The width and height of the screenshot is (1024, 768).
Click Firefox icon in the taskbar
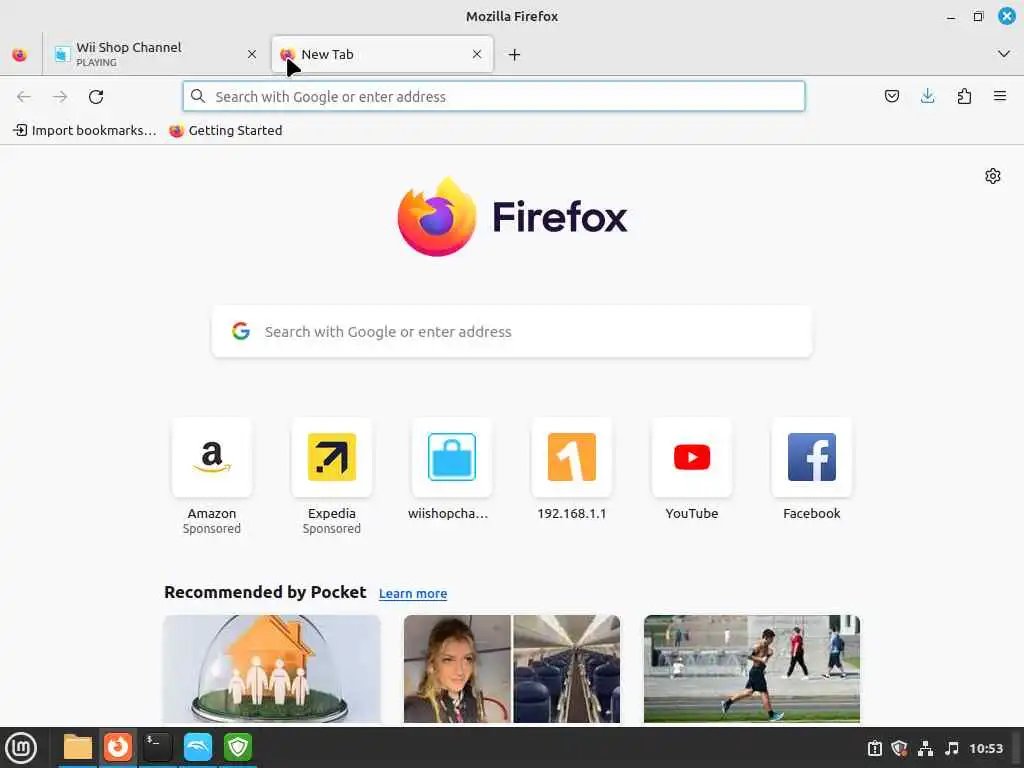point(118,747)
